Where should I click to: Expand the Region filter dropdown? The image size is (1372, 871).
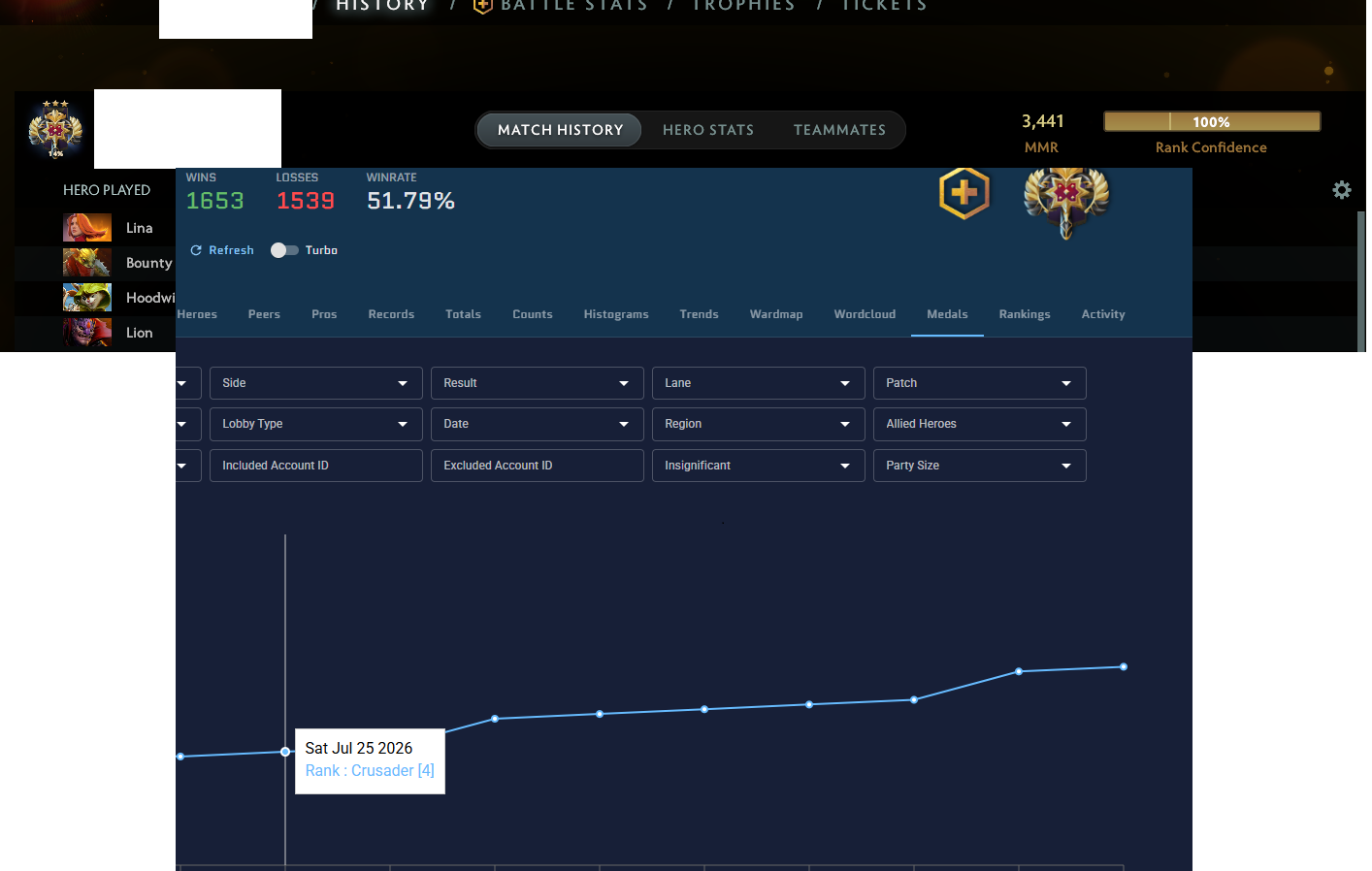pyautogui.click(x=759, y=424)
